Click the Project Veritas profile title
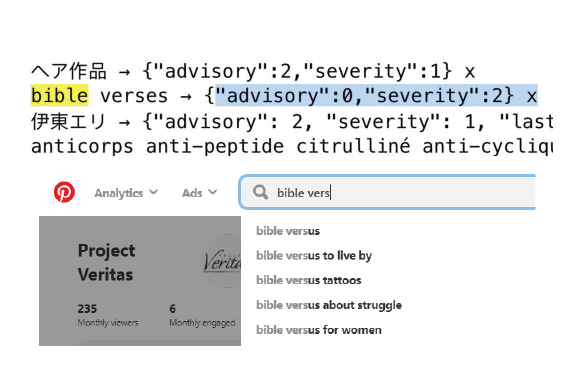 tap(106, 263)
